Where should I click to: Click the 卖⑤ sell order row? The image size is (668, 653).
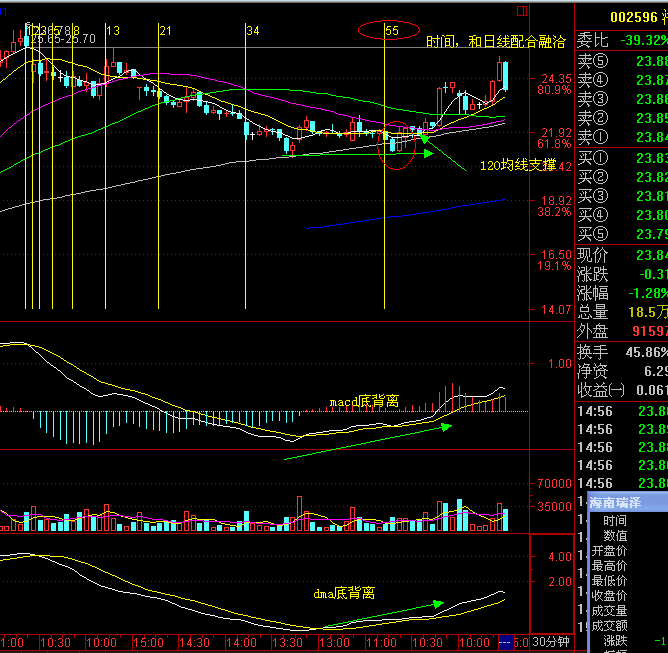click(x=622, y=61)
